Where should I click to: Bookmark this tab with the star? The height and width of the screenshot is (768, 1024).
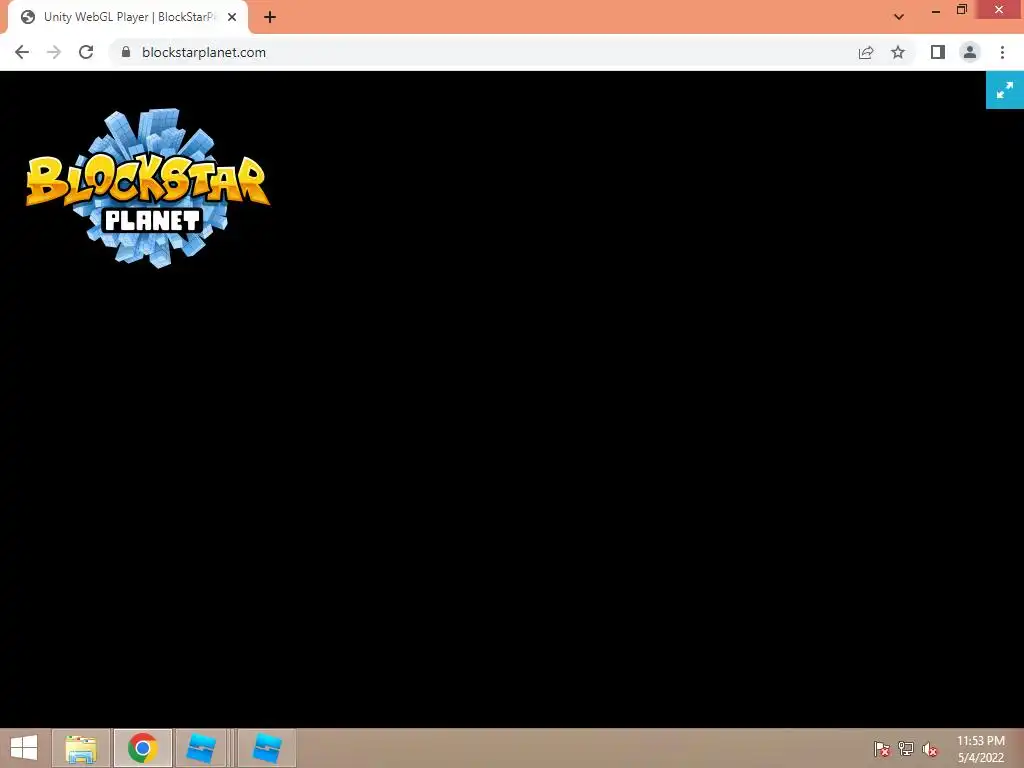(898, 52)
